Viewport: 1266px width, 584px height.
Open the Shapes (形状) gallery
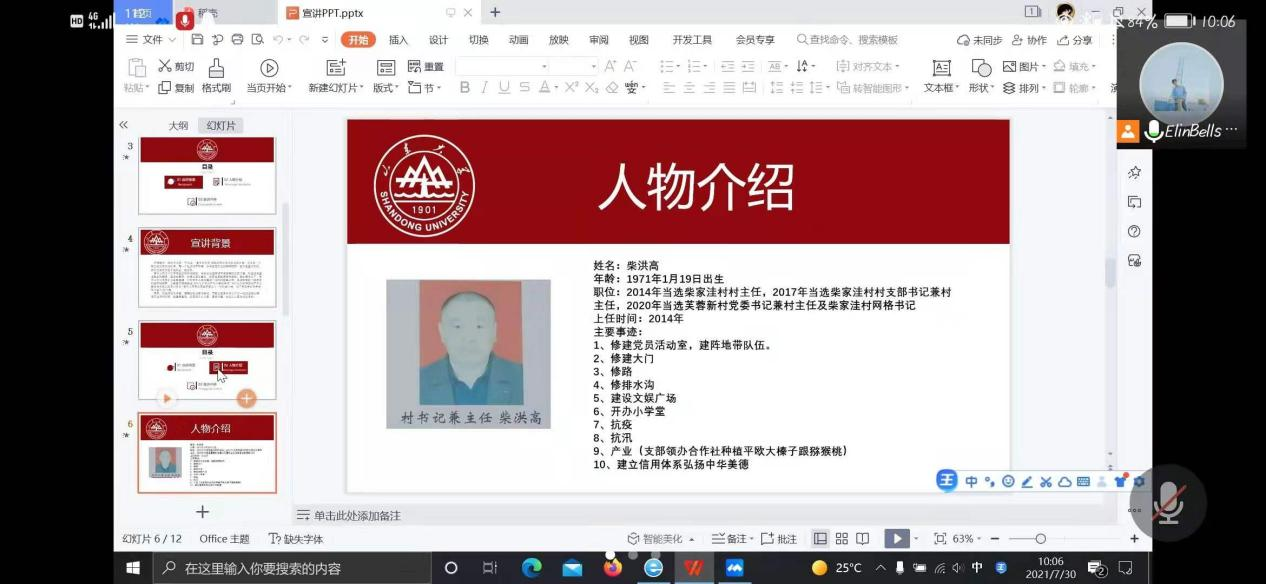point(981,68)
